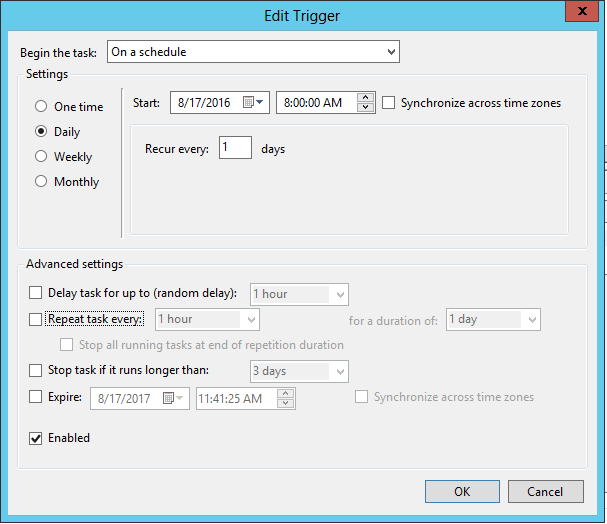607x524 pixels.
Task: Close the Edit Trigger dialog
Action: tap(582, 11)
